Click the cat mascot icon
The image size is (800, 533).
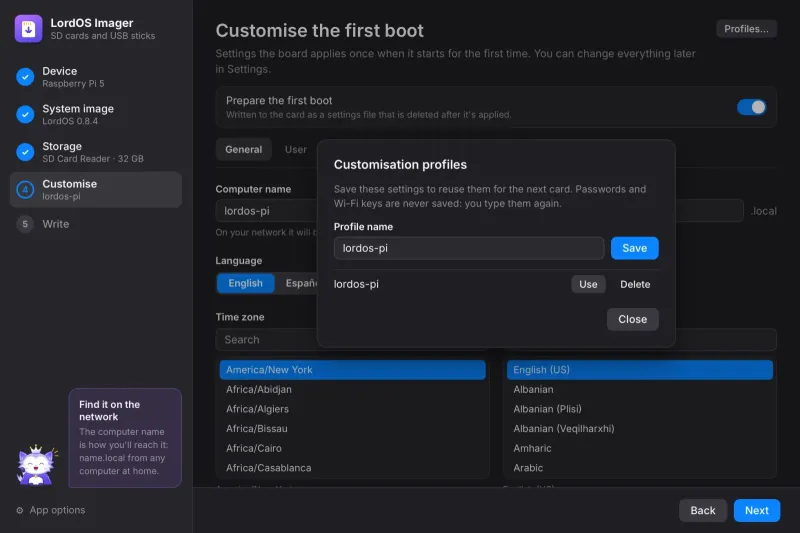click(37, 465)
